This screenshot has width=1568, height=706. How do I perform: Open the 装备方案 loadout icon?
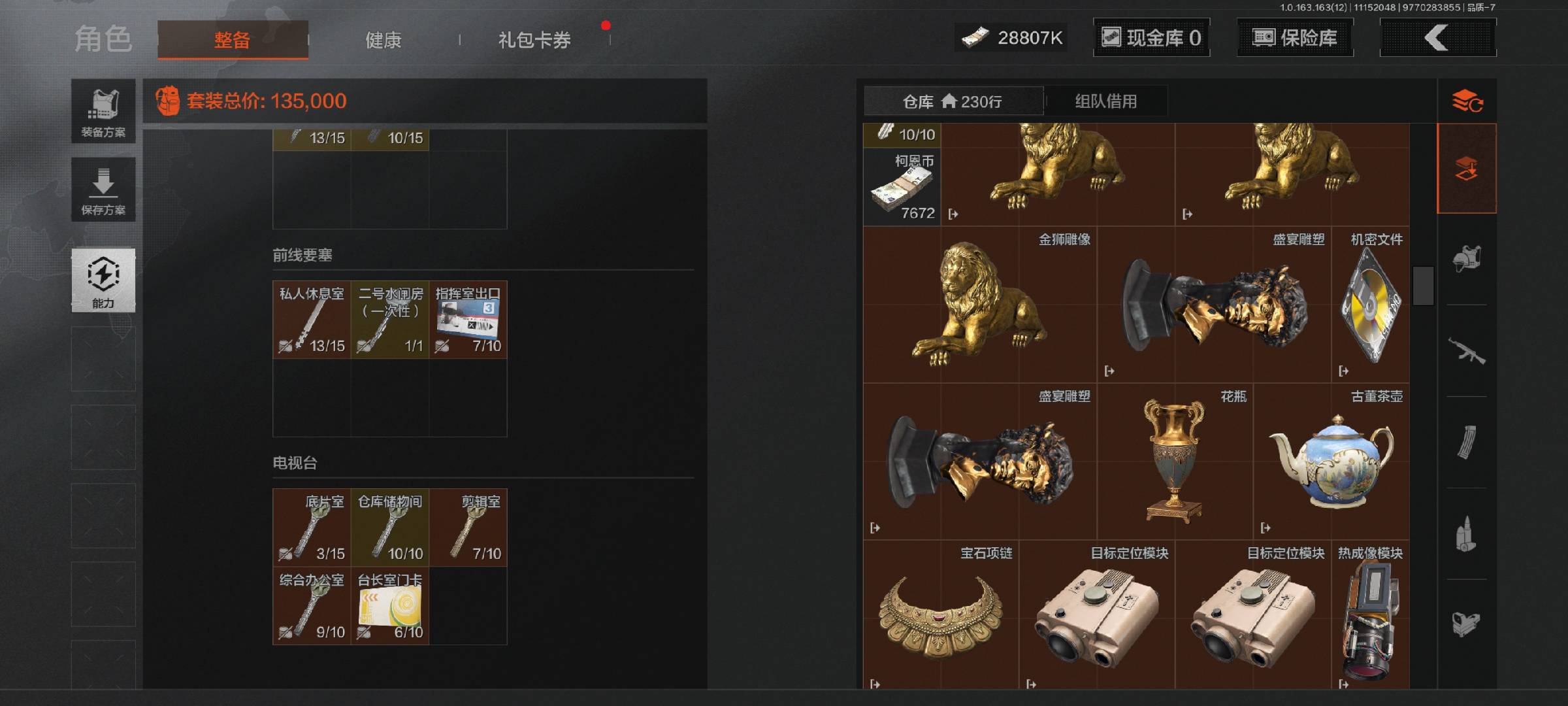coord(103,111)
